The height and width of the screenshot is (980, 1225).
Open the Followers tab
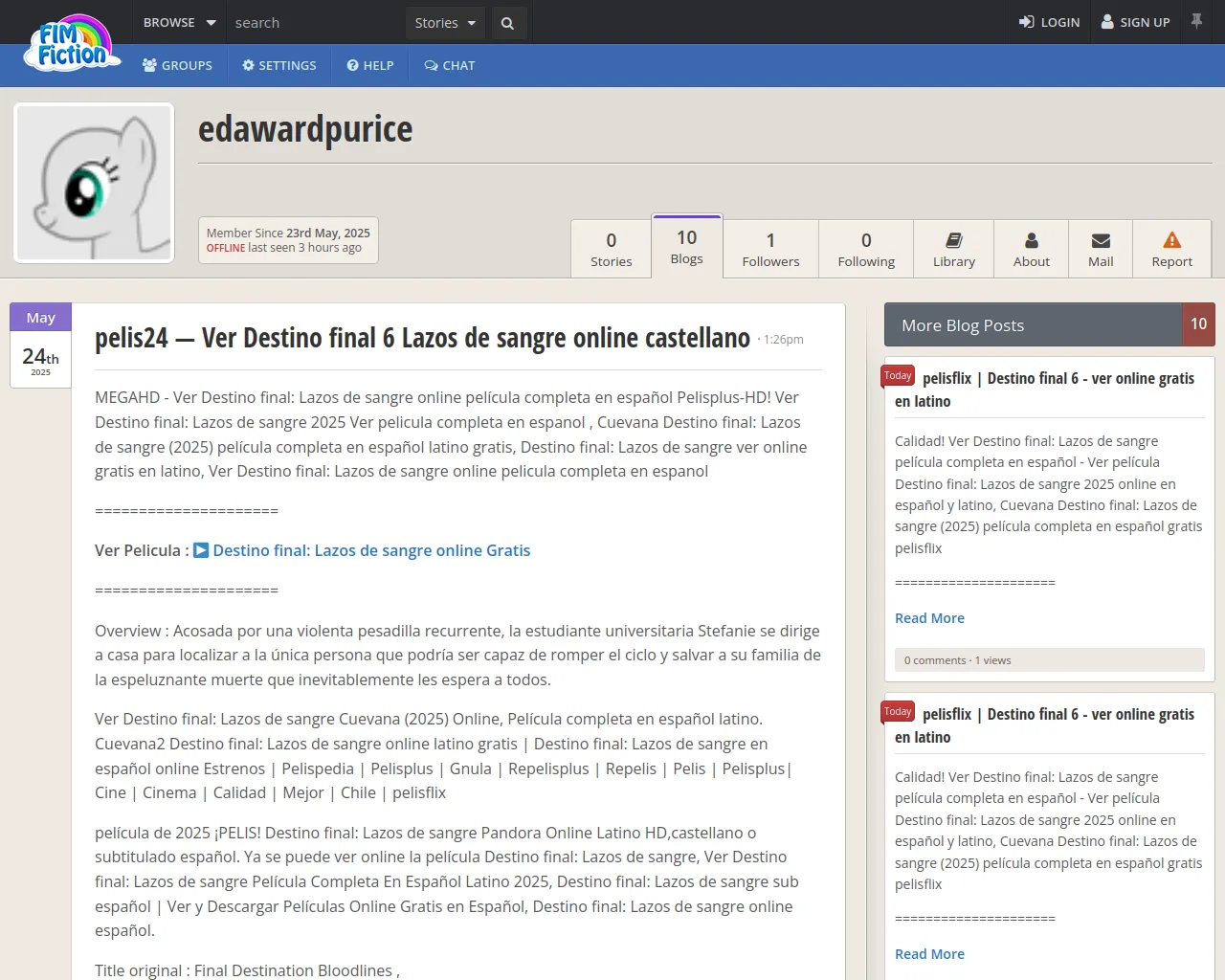770,249
